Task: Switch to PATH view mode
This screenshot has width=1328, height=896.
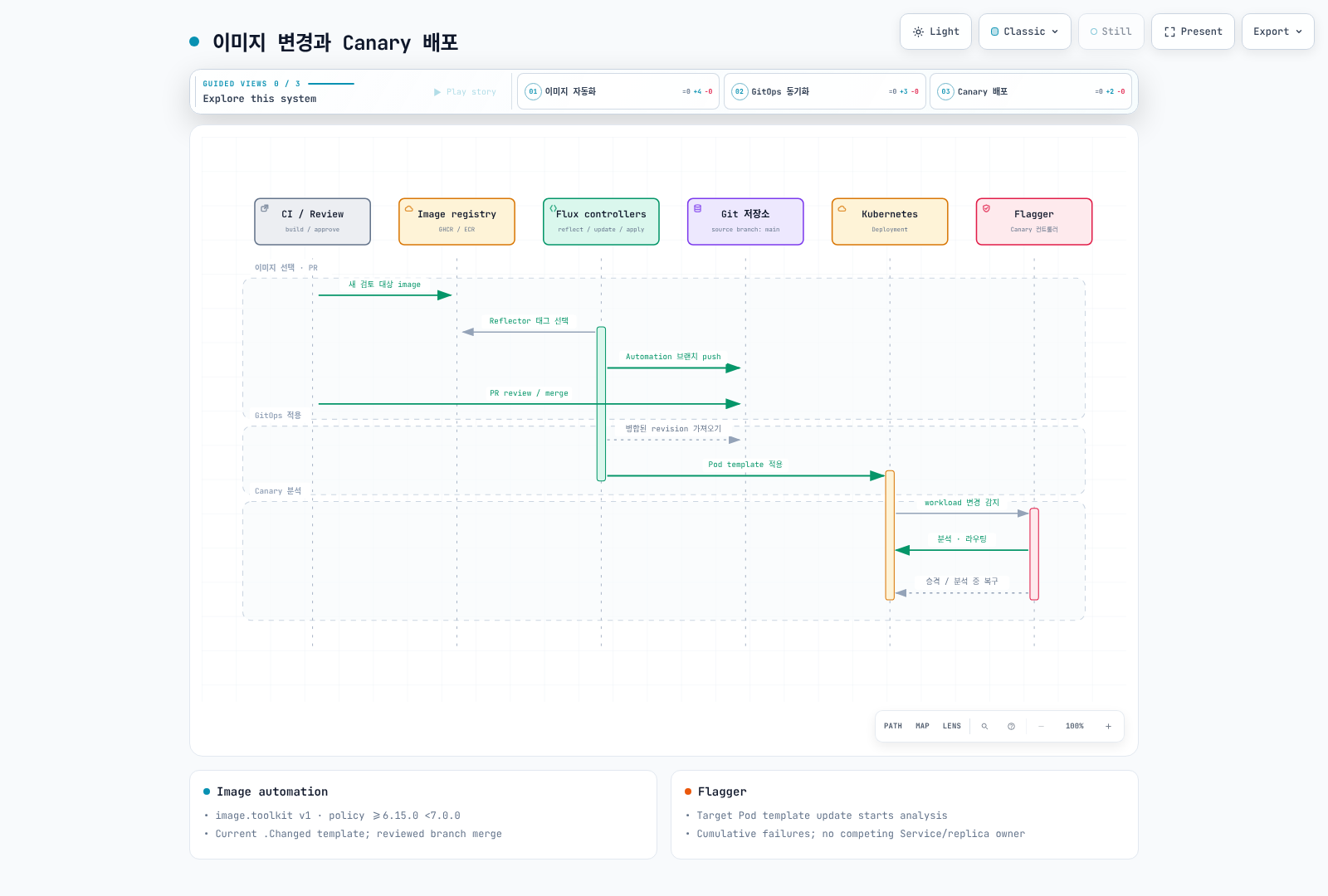Action: 893,726
